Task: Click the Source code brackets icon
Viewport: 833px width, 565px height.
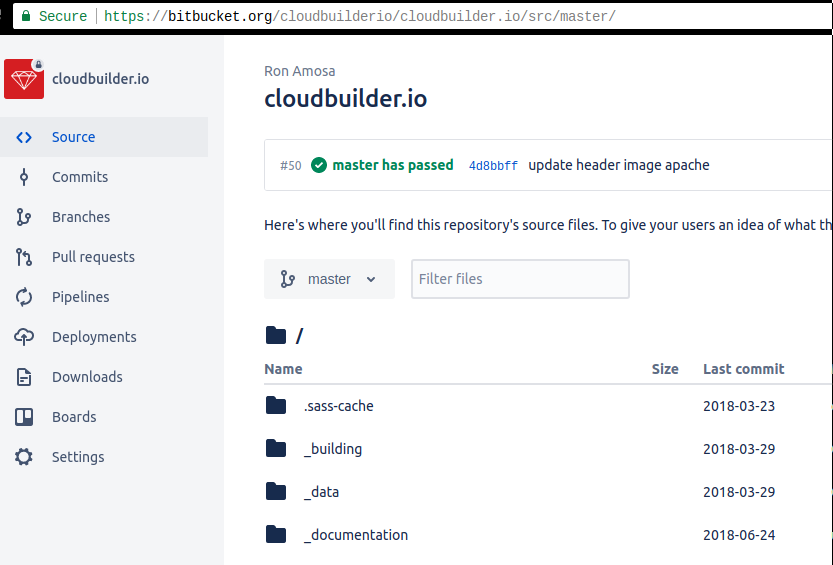Action: click(x=24, y=138)
